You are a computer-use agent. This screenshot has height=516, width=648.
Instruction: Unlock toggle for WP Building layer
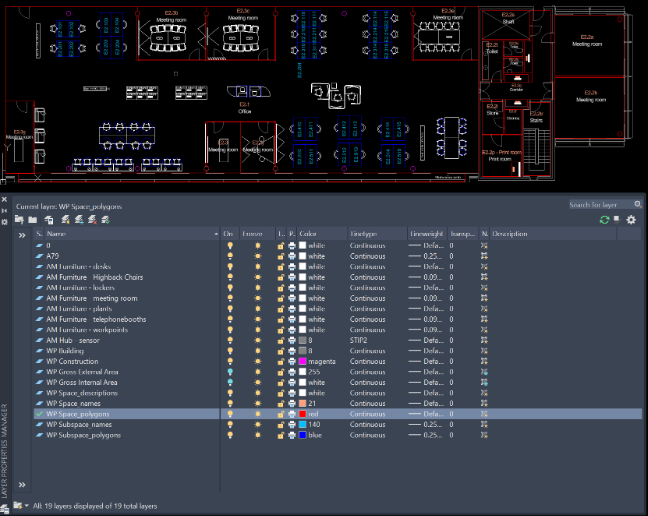[x=281, y=351]
